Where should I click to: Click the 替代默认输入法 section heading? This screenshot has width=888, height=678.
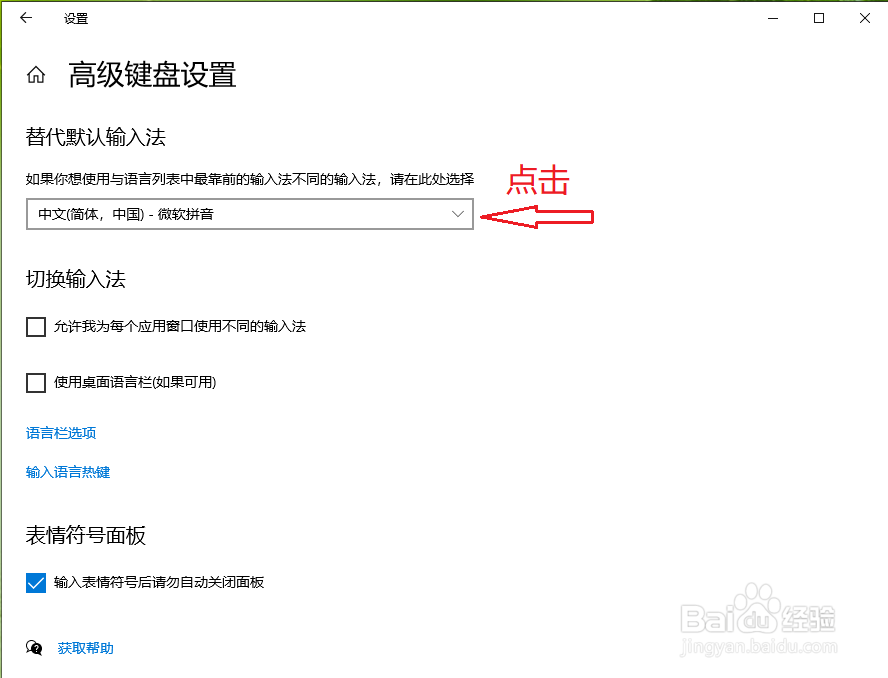[96, 137]
